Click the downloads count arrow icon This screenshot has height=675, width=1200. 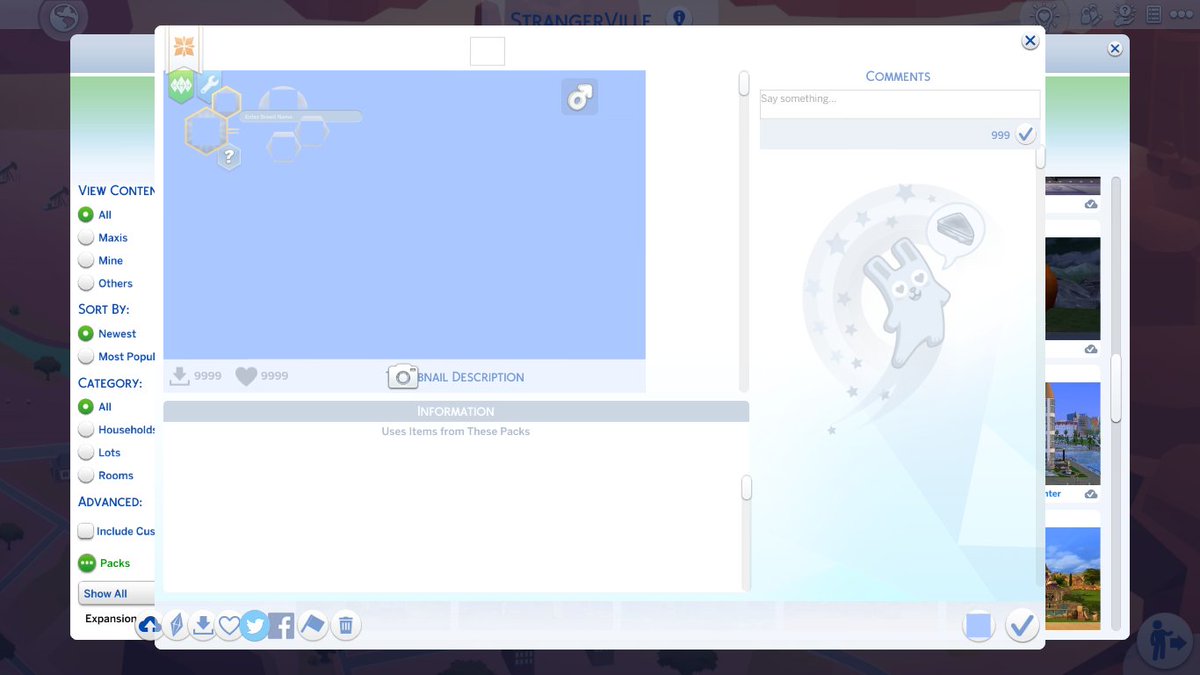(180, 375)
